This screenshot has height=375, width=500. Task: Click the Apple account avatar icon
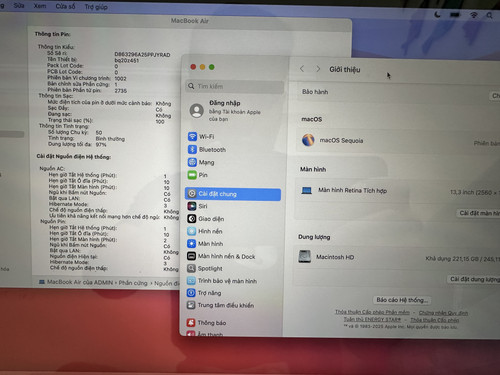[x=197, y=110]
